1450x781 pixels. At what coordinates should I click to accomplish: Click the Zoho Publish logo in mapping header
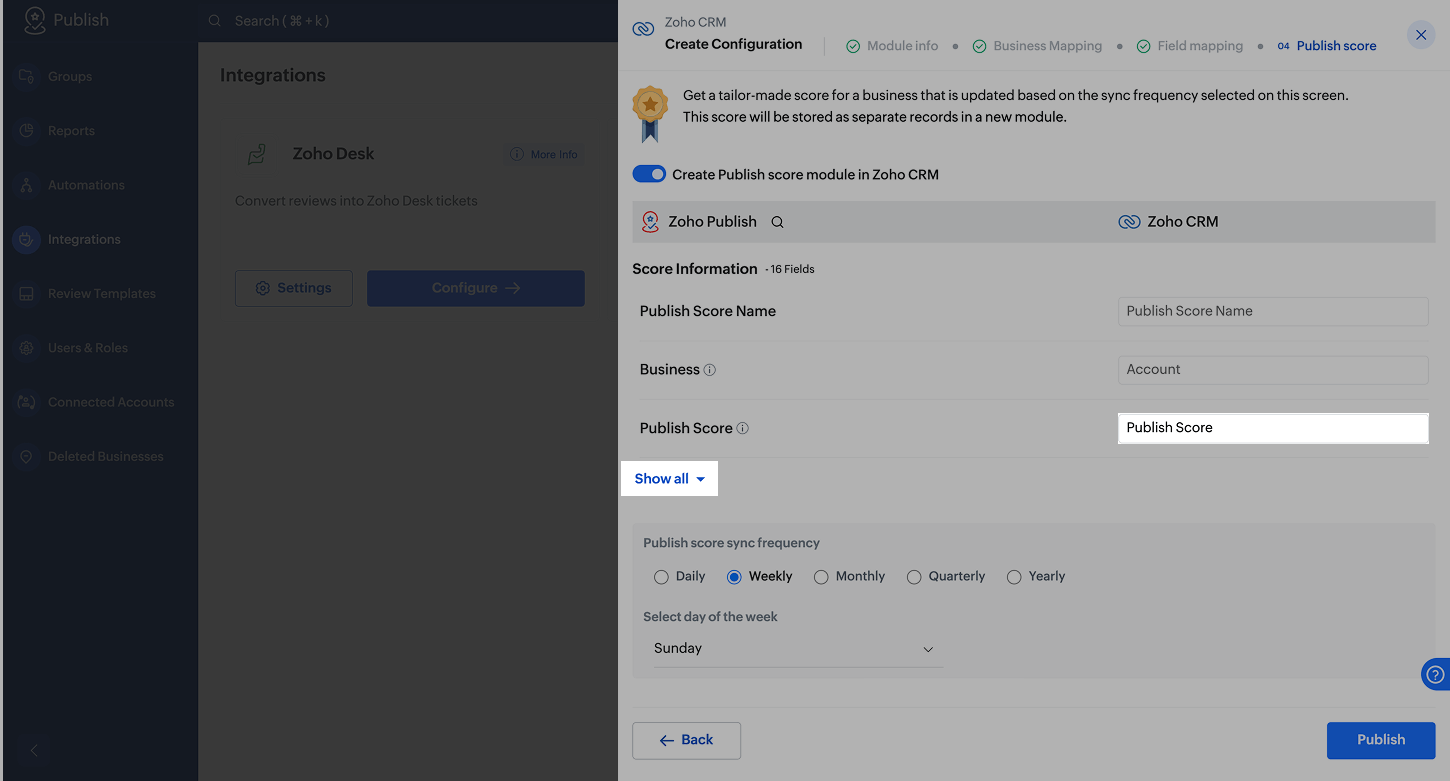[650, 222]
